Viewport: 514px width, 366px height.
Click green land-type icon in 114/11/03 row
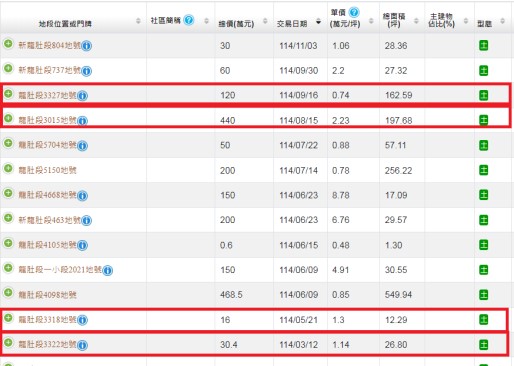(483, 45)
